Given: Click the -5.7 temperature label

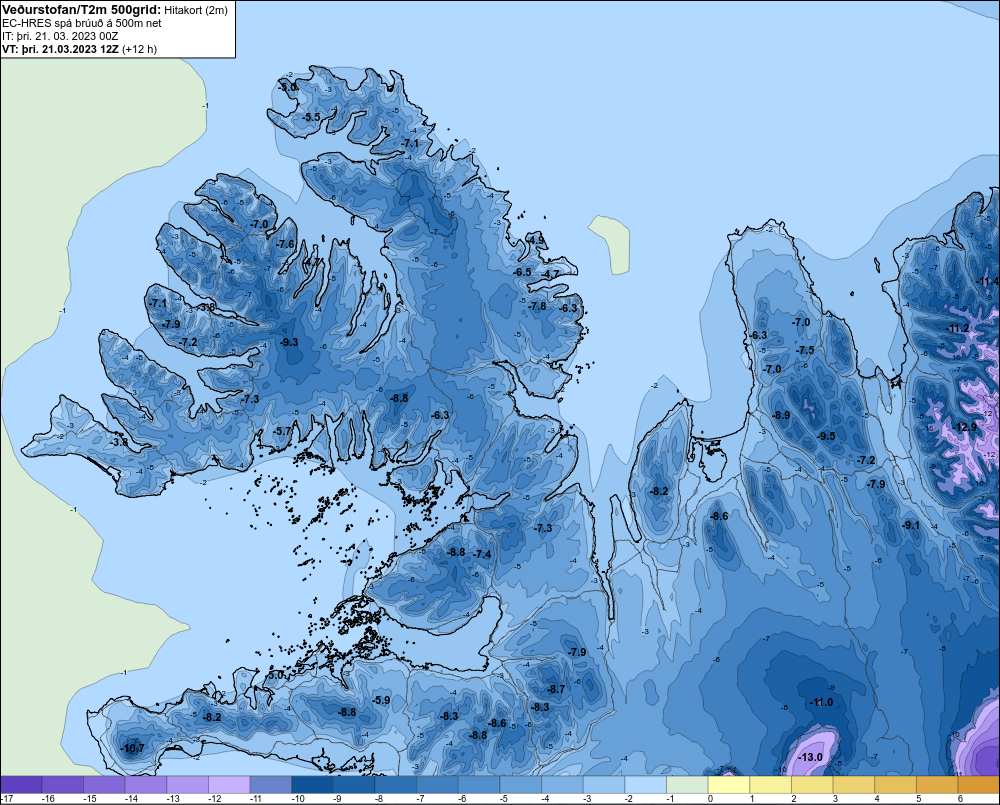Looking at the screenshot, I should [x=281, y=431].
